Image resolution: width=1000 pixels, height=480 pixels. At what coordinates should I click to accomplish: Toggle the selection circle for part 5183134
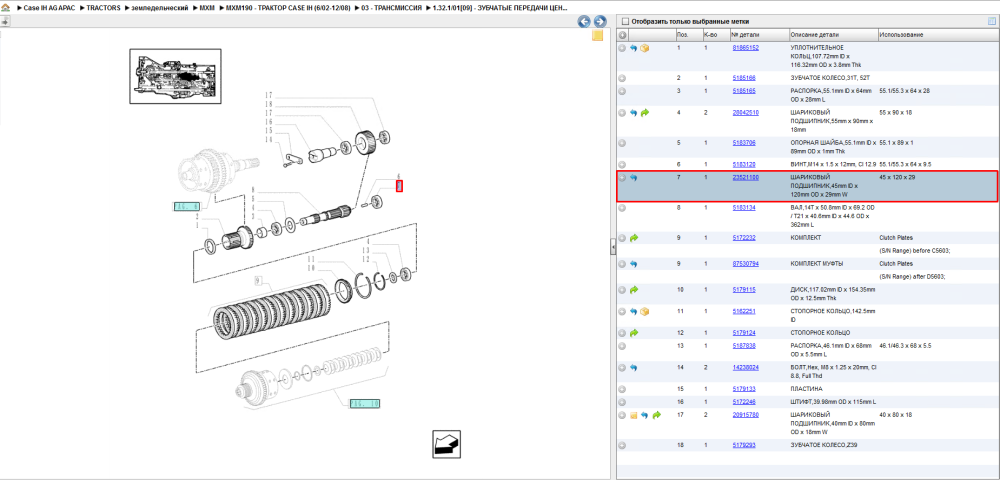[x=622, y=208]
